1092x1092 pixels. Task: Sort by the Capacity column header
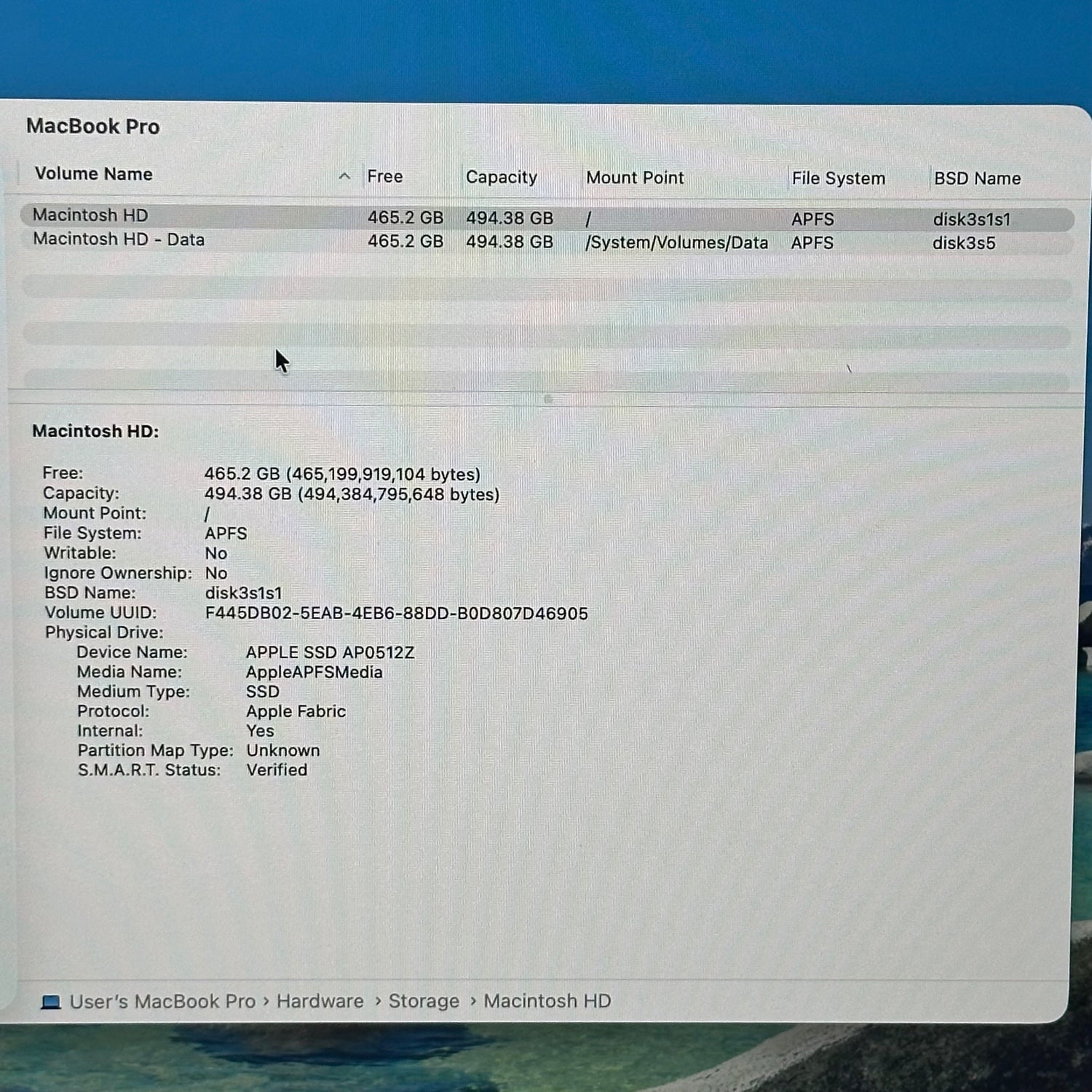click(x=501, y=178)
